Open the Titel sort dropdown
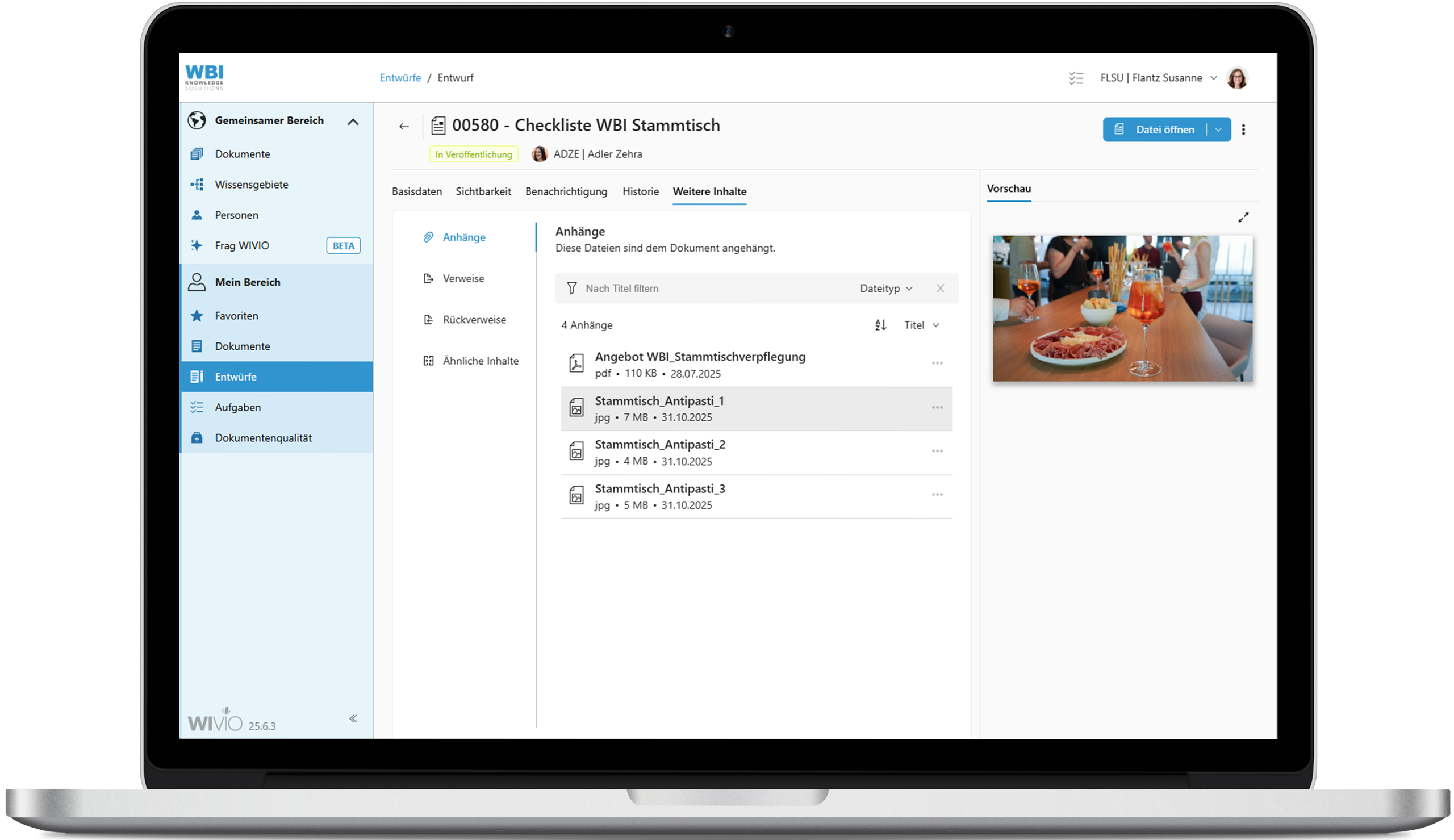Image resolution: width=1454 pixels, height=840 pixels. (921, 325)
